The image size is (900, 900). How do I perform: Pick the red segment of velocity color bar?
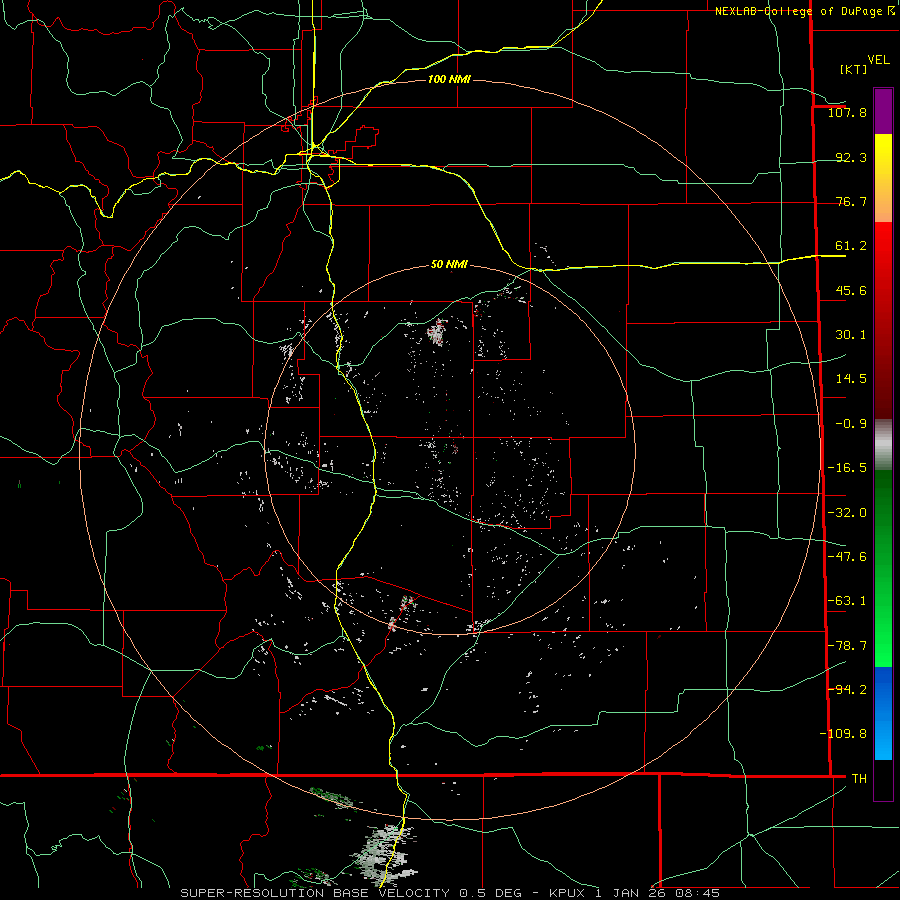(883, 320)
